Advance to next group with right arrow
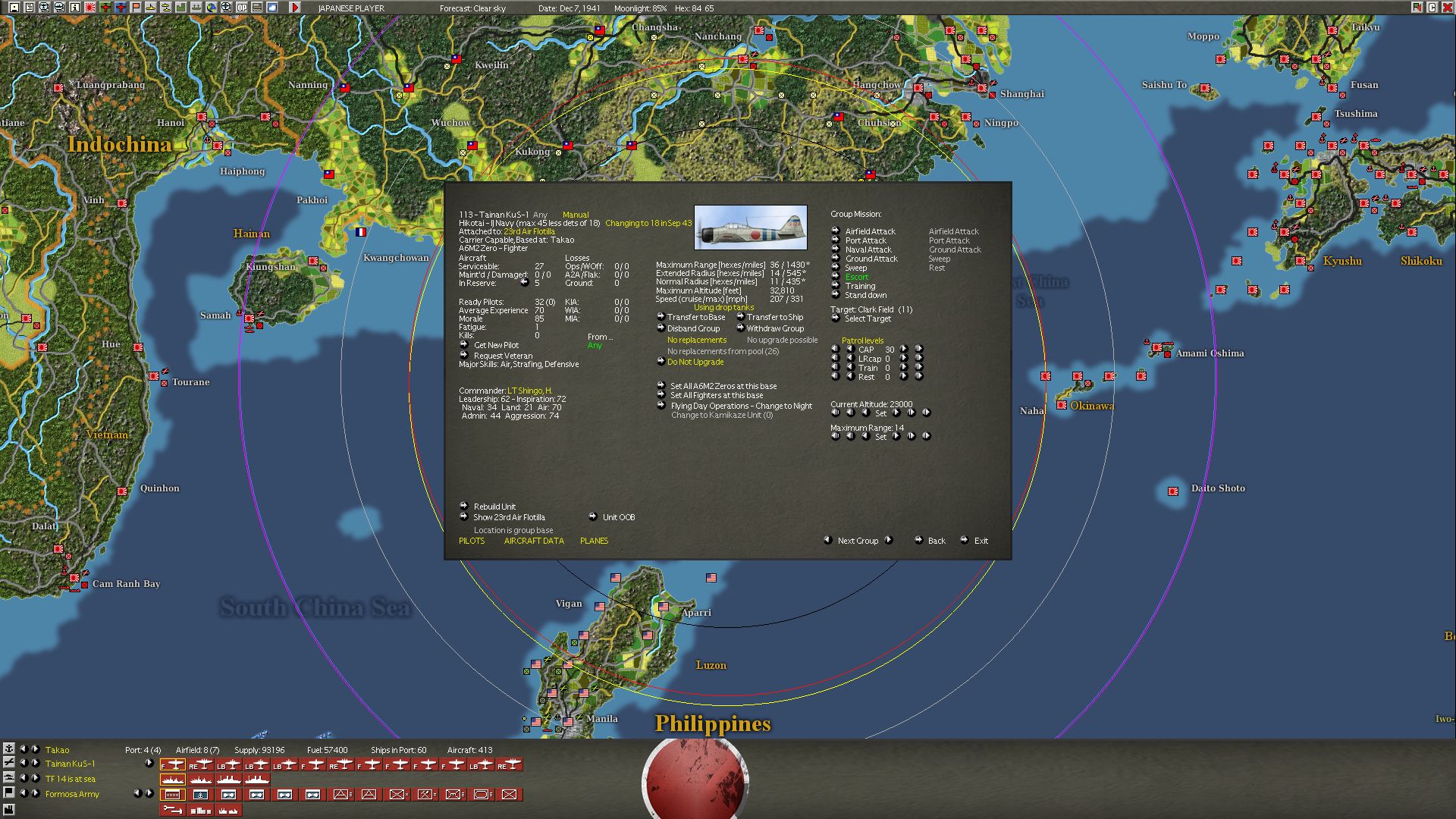Screen dimensions: 1456x819 [889, 540]
